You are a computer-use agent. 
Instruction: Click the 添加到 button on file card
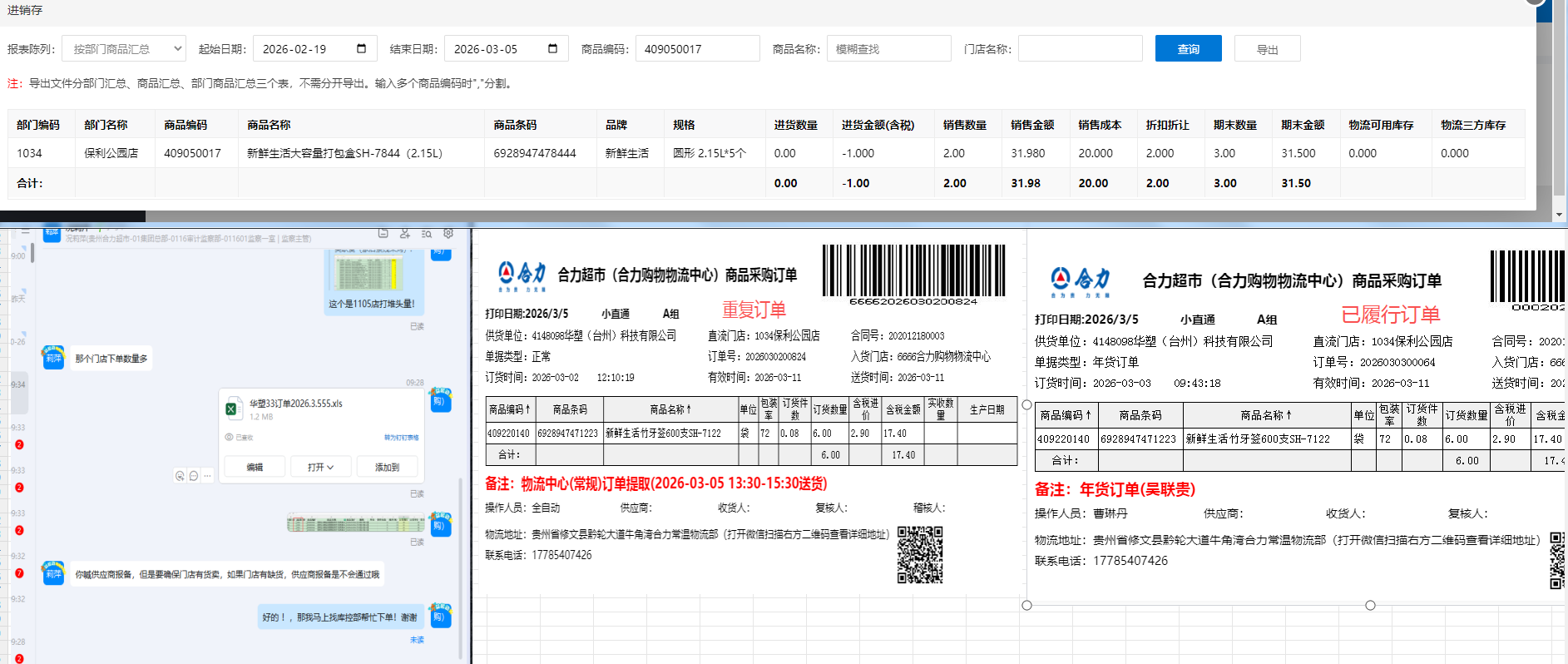[387, 467]
